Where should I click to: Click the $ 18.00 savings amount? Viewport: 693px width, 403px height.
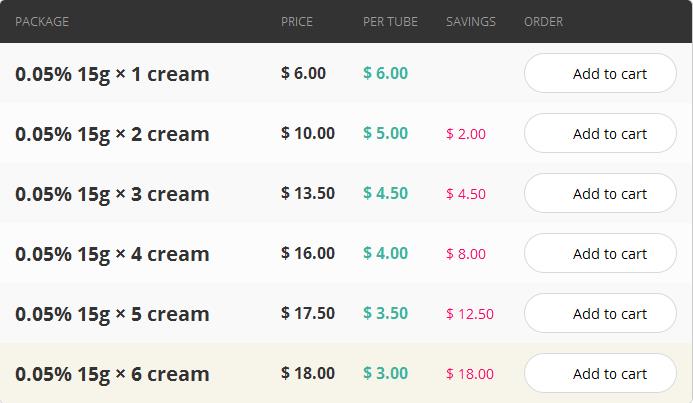(470, 374)
